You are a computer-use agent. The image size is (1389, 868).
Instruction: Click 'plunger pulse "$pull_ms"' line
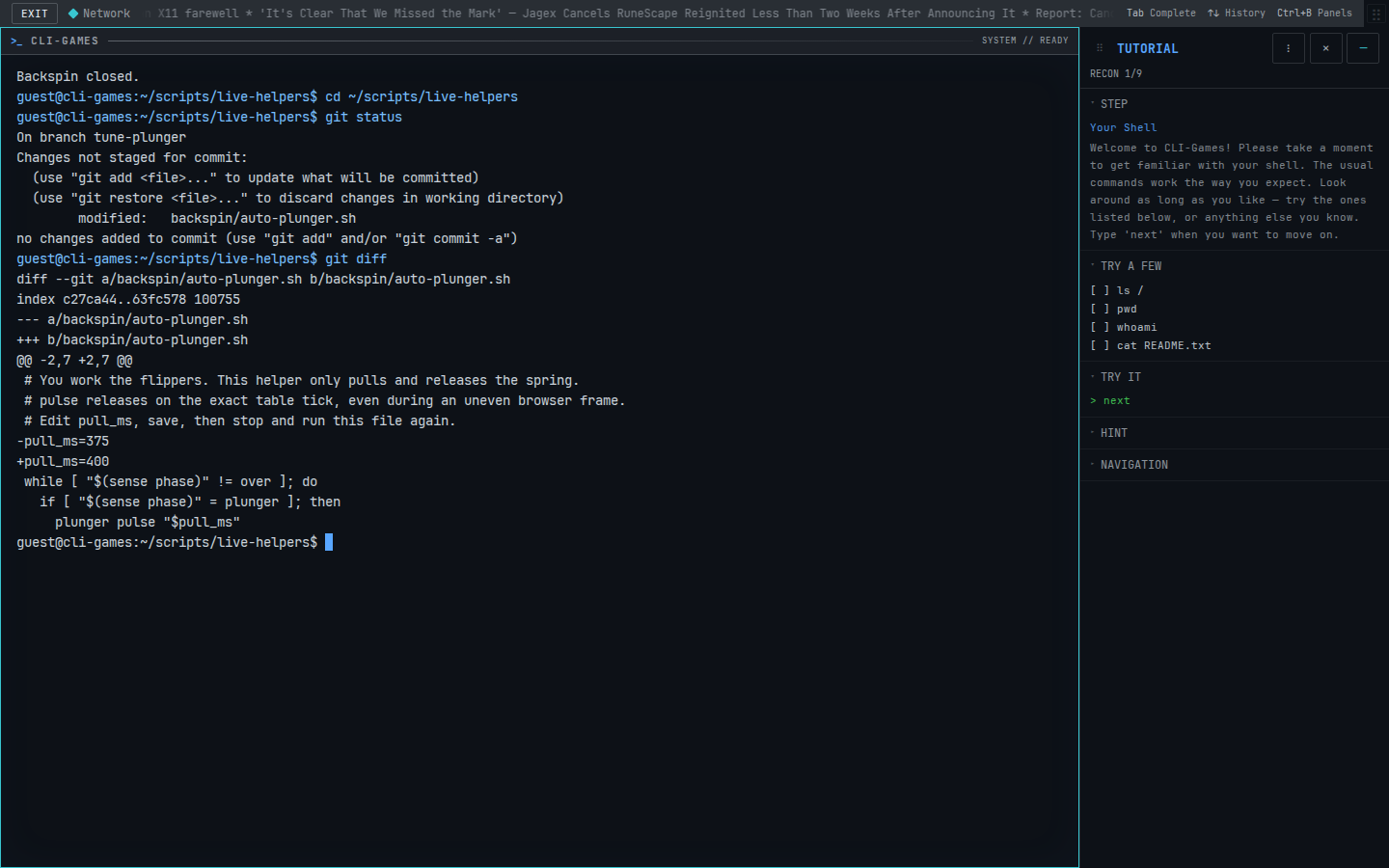[148, 523]
